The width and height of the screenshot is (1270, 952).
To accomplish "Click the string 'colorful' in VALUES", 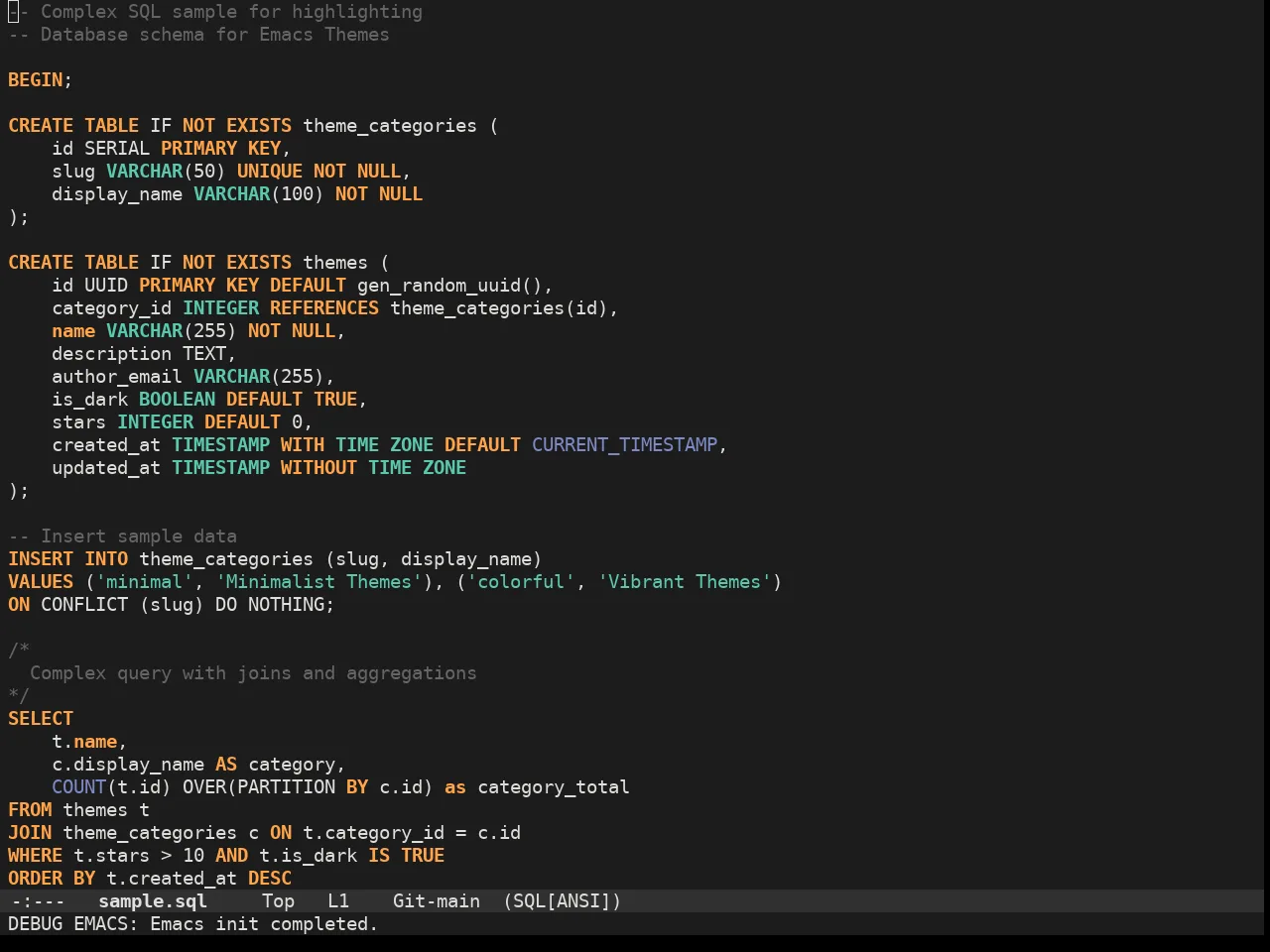I will click(521, 582).
